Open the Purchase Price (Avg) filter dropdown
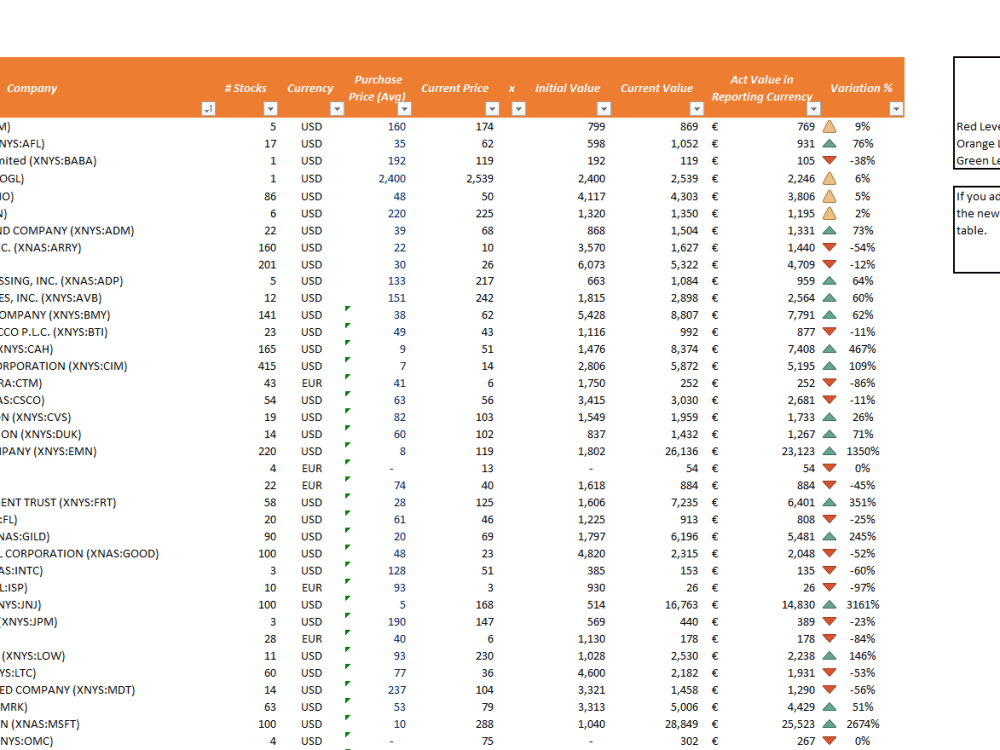 404,109
